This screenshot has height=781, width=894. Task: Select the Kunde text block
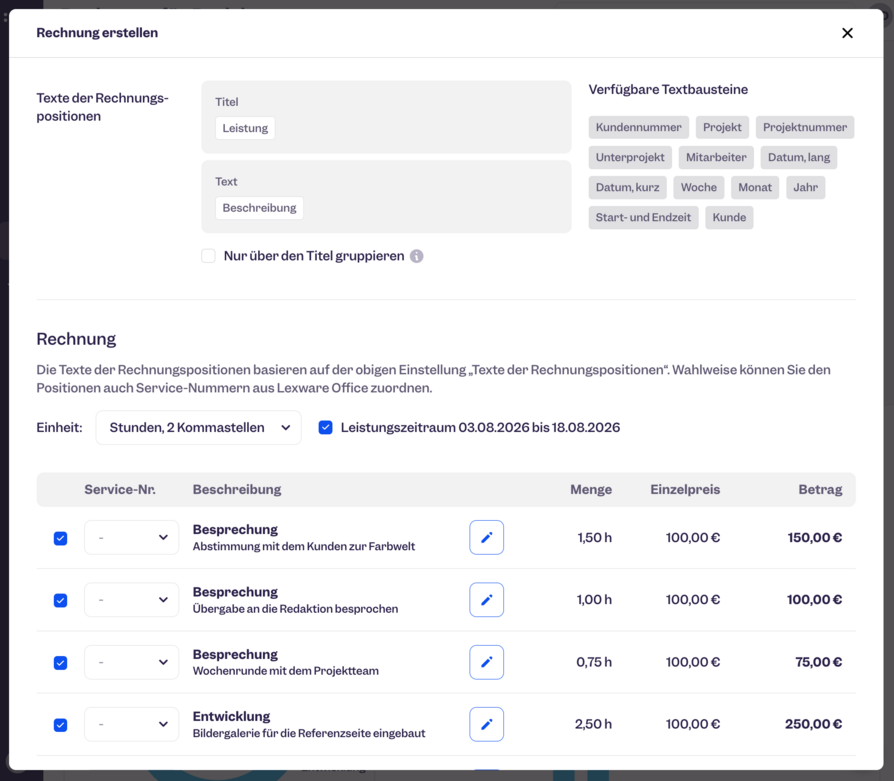tap(729, 218)
